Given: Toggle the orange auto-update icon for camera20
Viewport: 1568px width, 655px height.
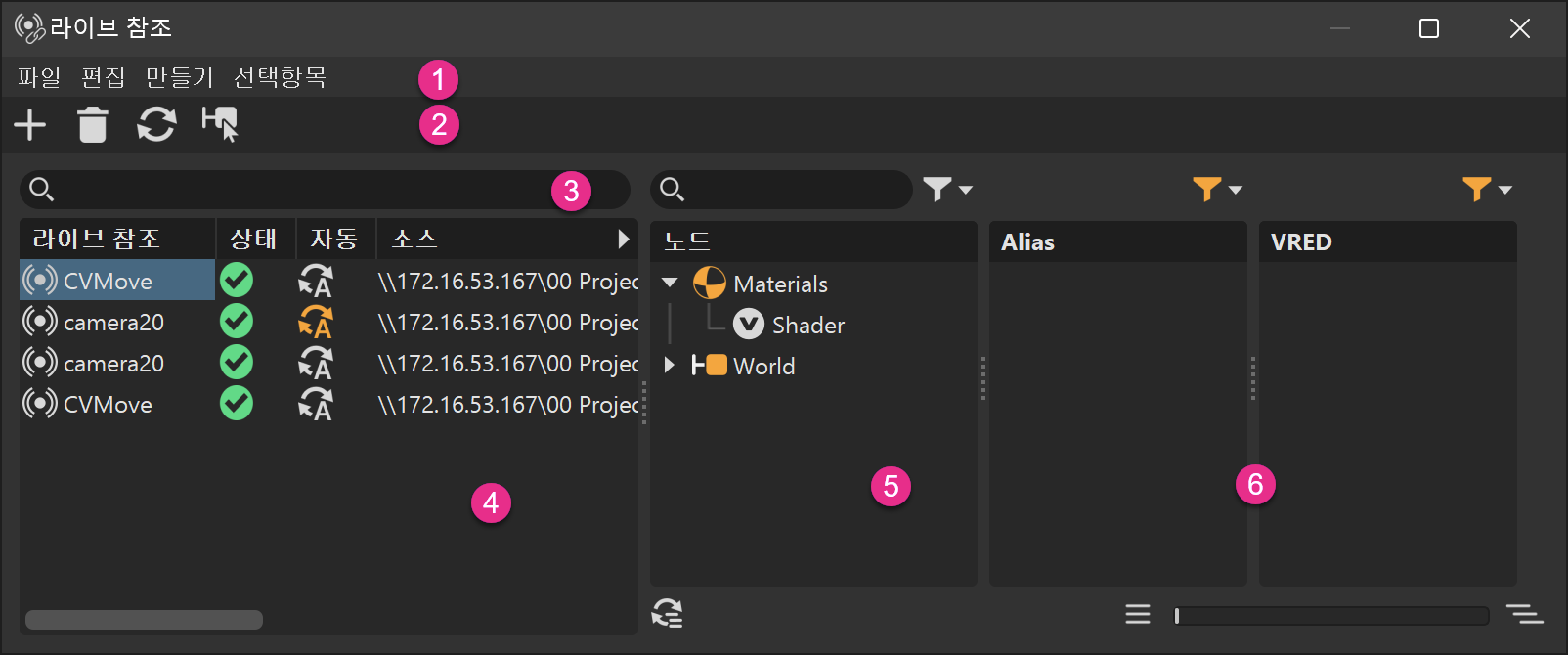Looking at the screenshot, I should [316, 322].
